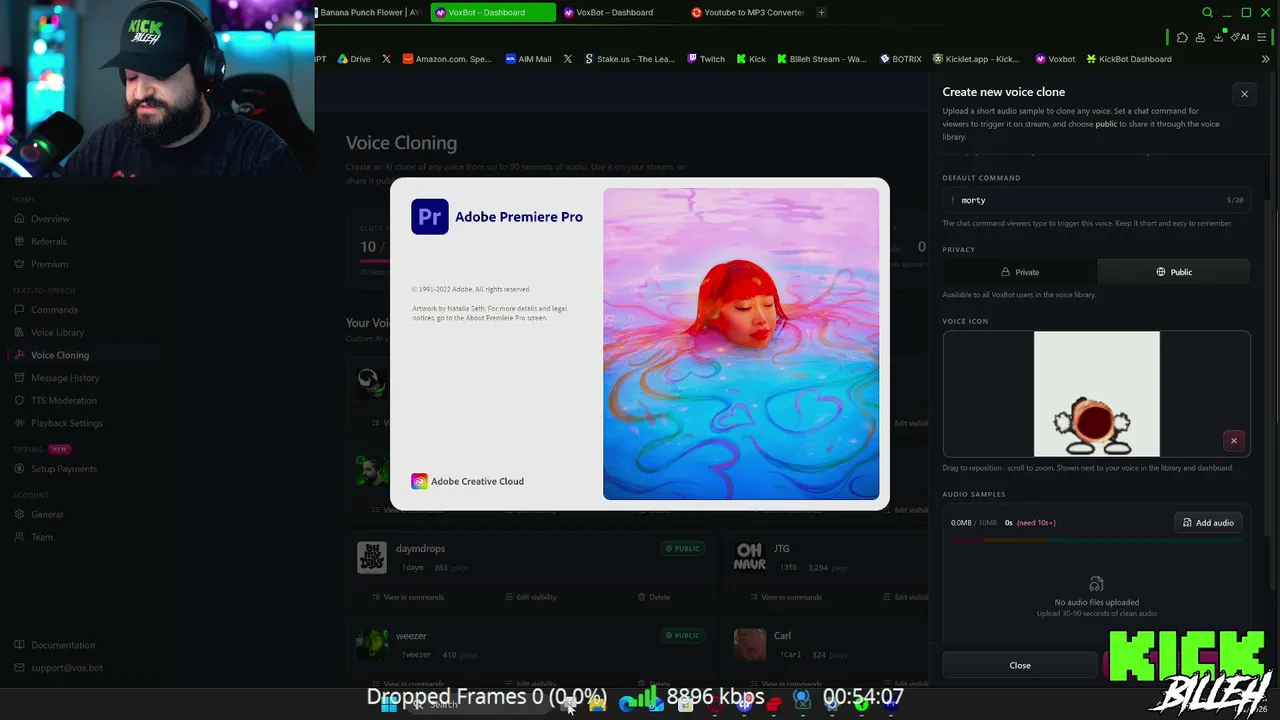
Task: Click the TTS Moderation sidebar icon
Action: click(20, 400)
